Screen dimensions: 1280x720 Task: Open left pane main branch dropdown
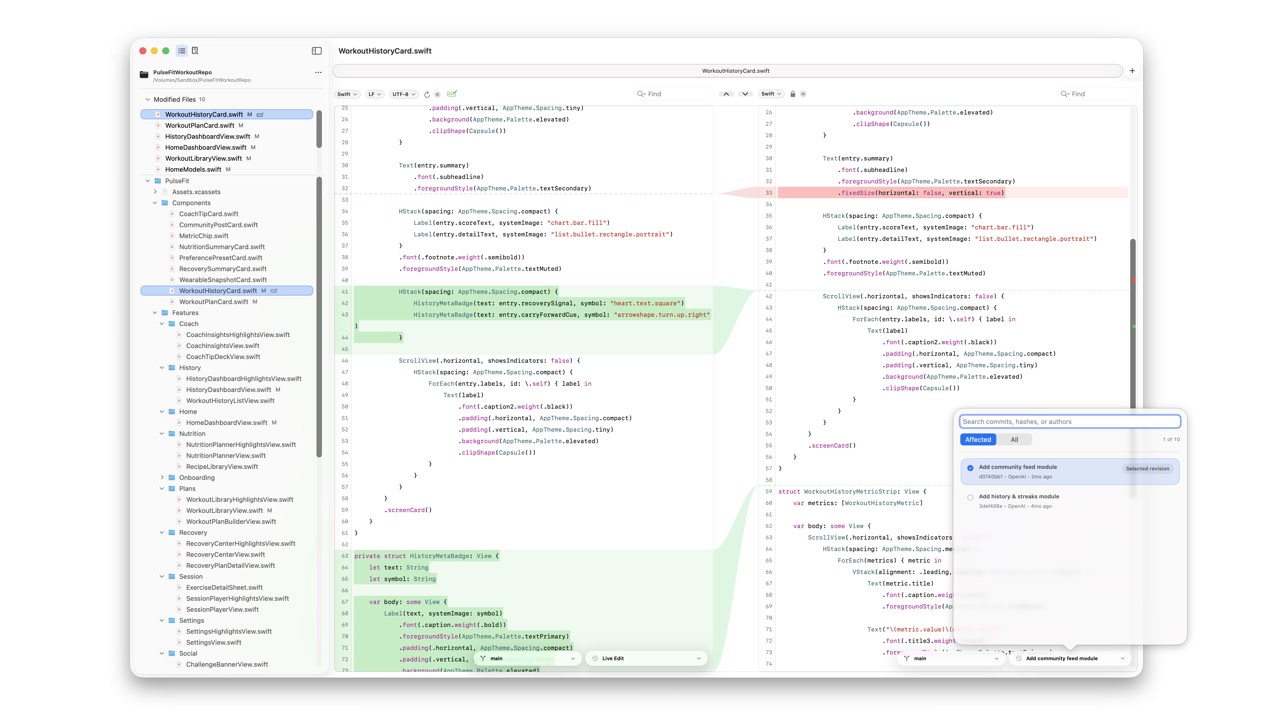click(528, 659)
